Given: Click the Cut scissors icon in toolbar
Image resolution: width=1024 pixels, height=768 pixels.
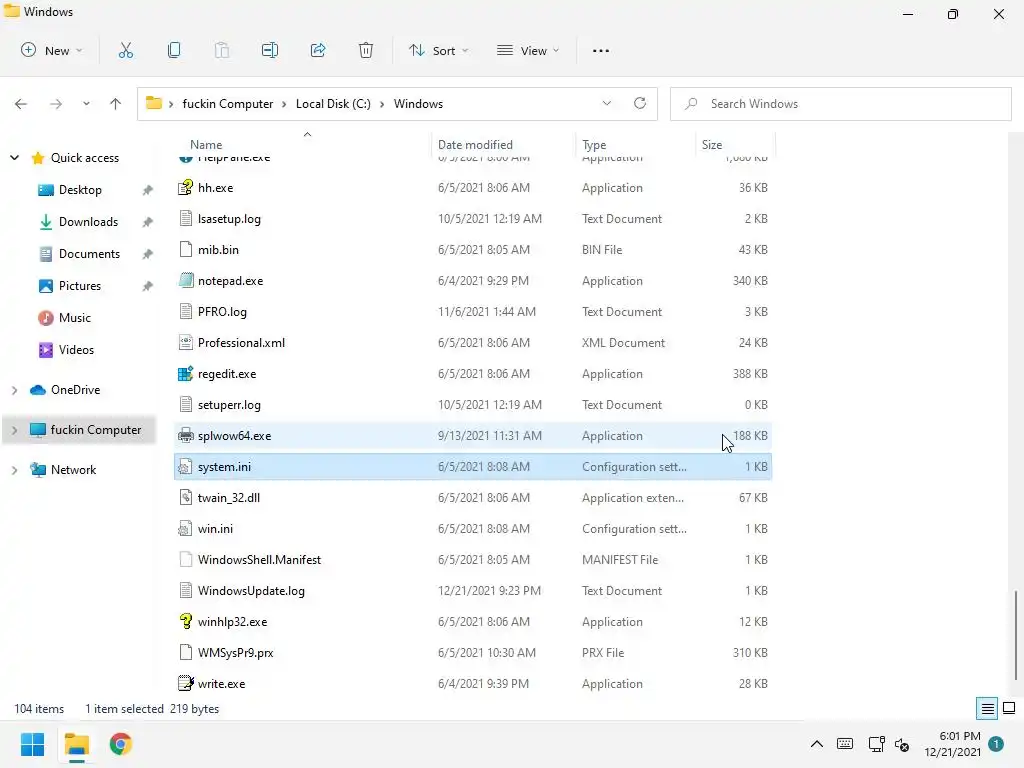Looking at the screenshot, I should (125, 50).
